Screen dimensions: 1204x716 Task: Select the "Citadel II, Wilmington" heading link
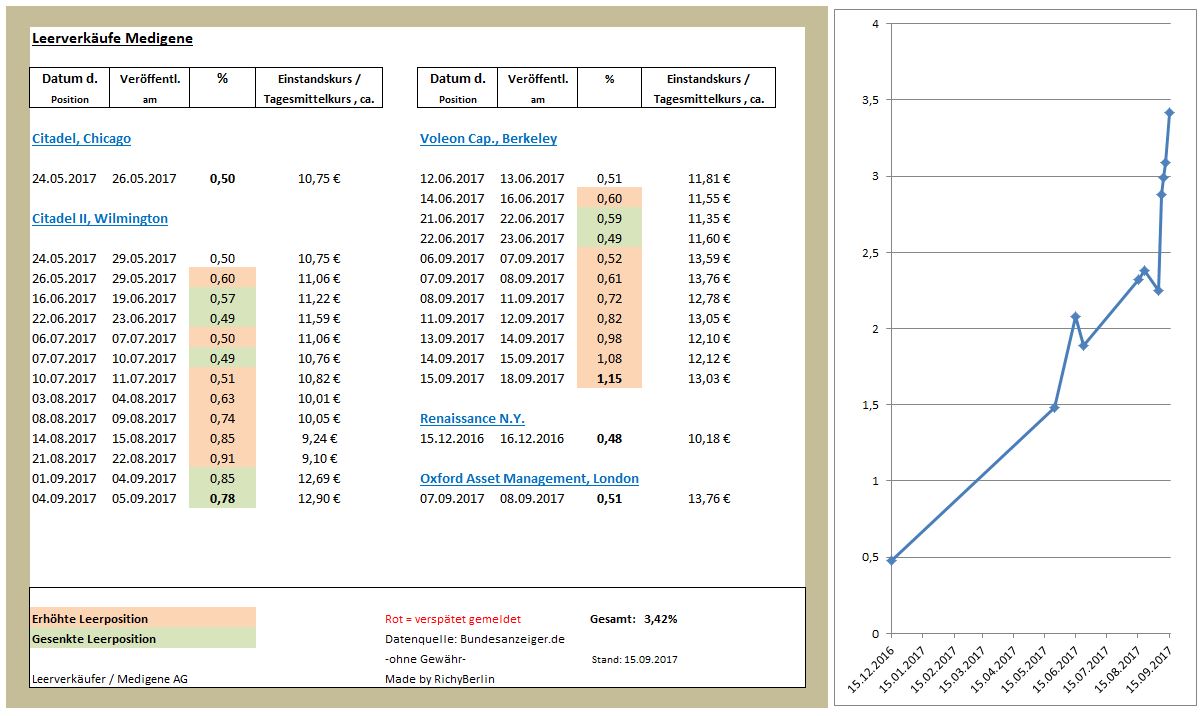click(x=99, y=218)
